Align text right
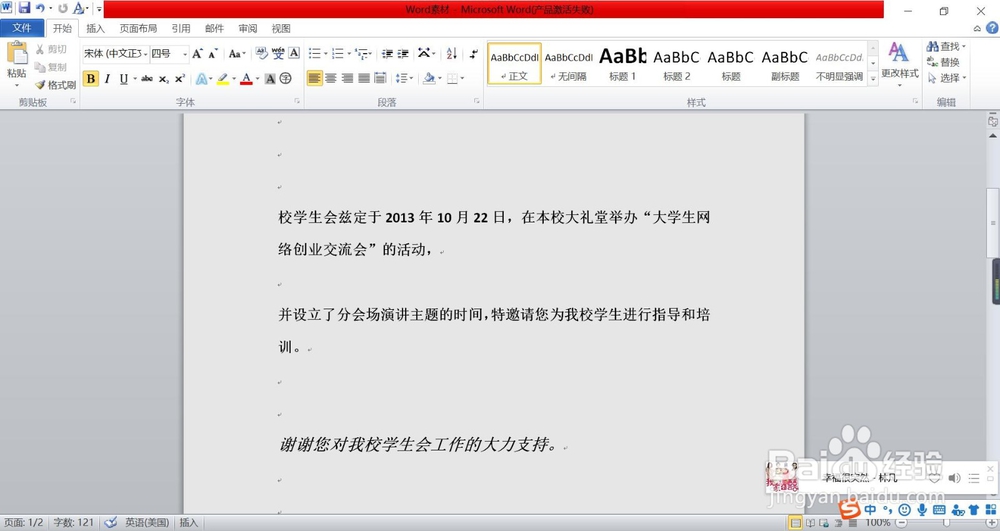Viewport: 1000px width, 531px height. click(348, 78)
